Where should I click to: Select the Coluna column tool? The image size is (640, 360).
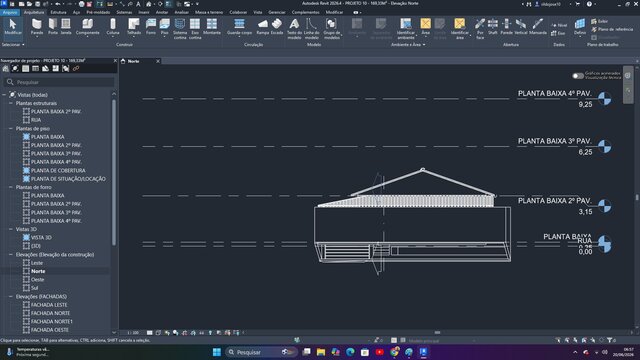tap(113, 27)
